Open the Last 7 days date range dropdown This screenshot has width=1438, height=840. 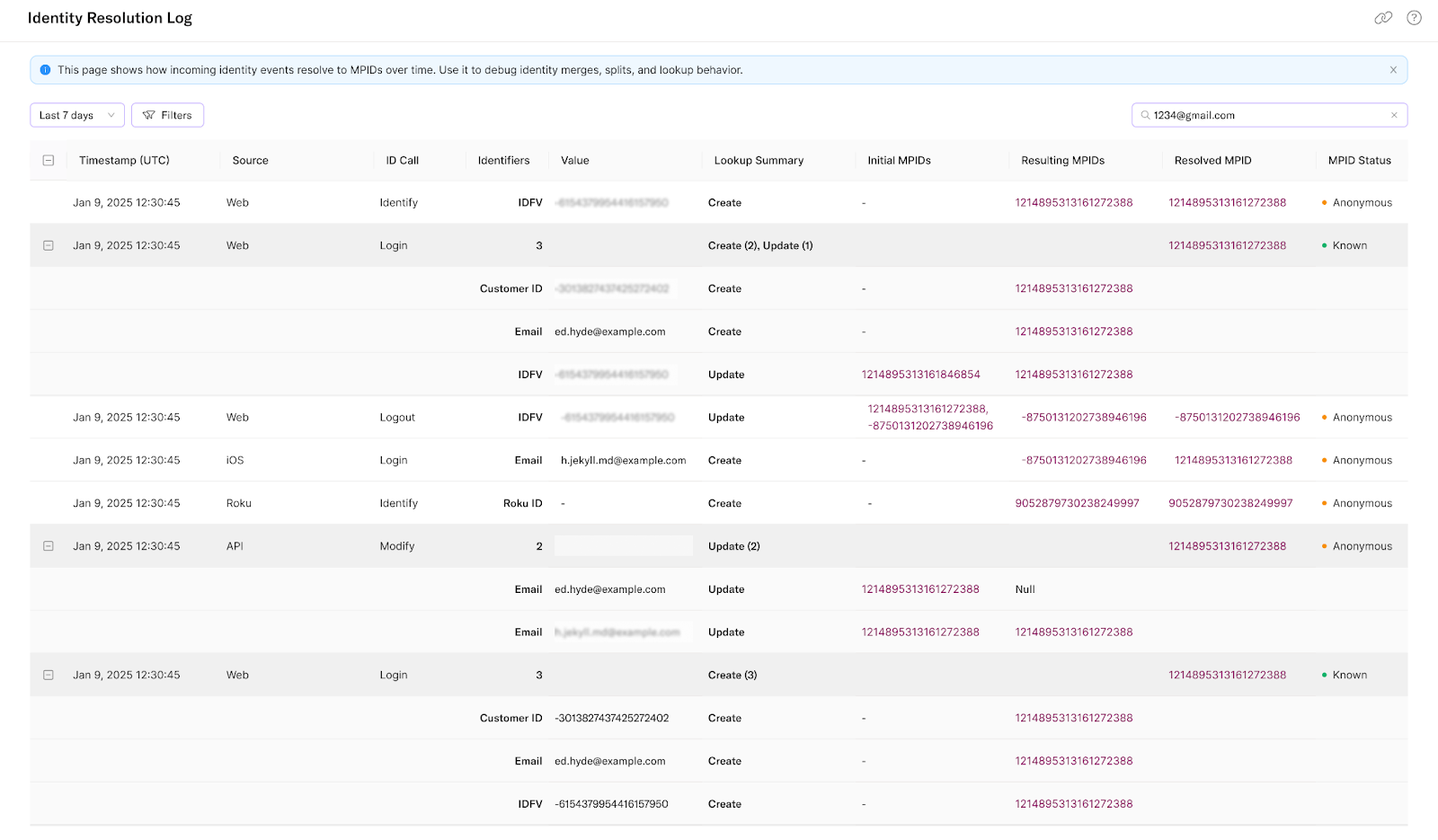[x=76, y=115]
